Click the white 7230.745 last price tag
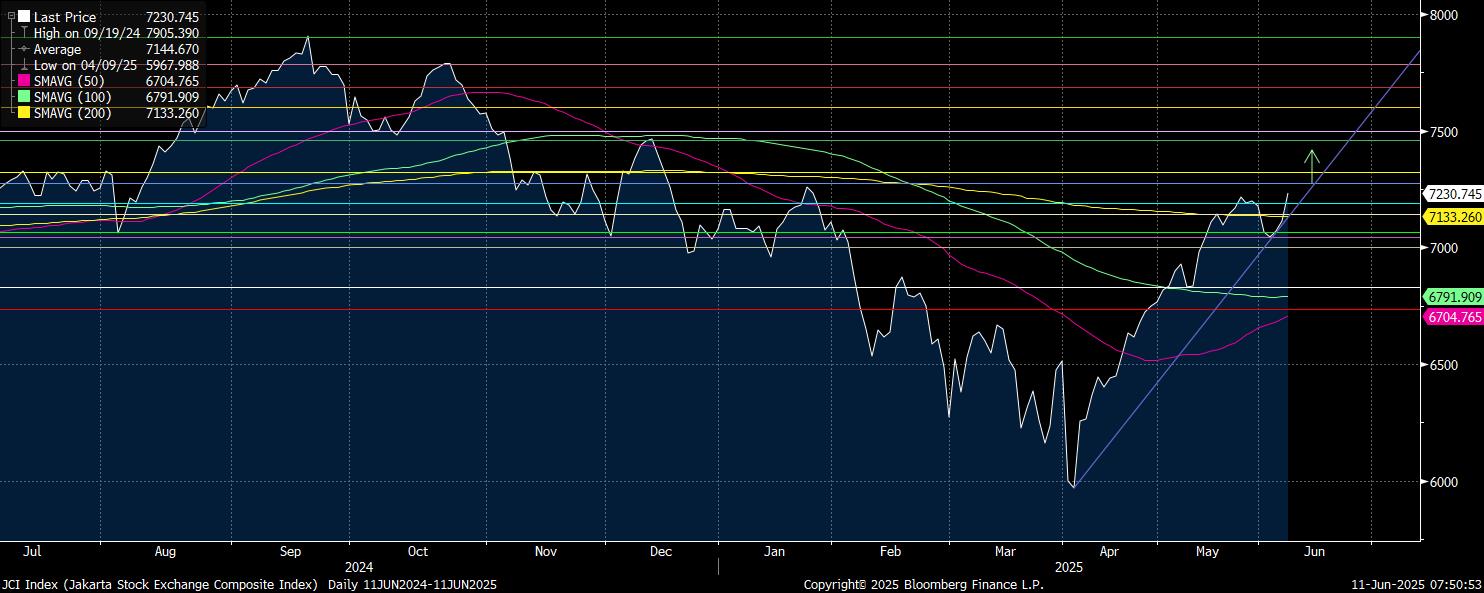The height and width of the screenshot is (593, 1484). coord(1454,194)
